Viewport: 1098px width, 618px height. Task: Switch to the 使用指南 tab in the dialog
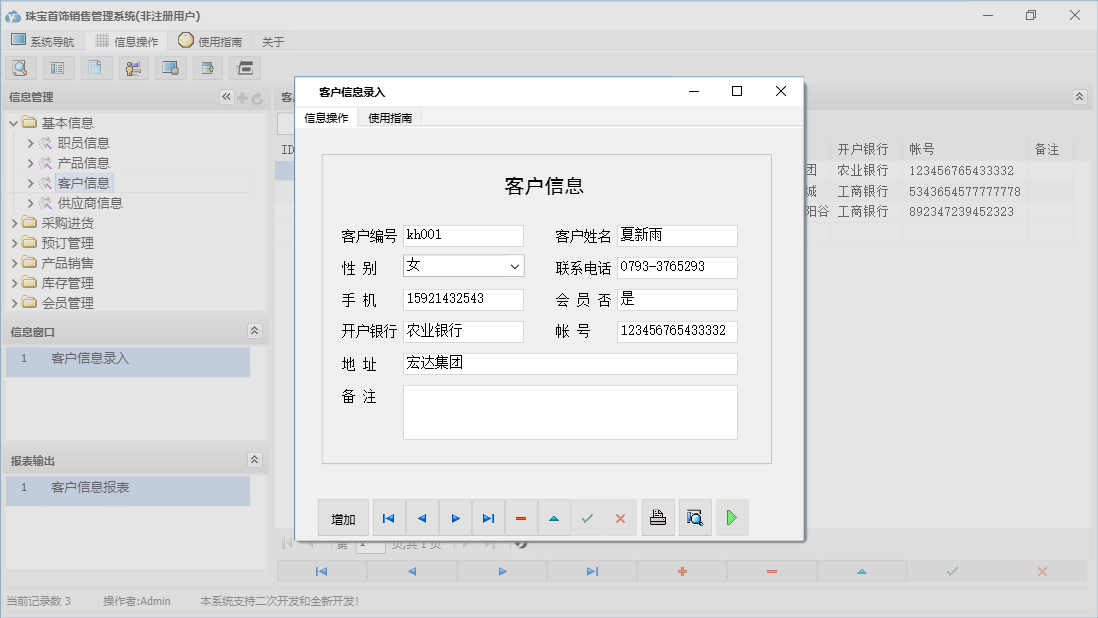click(x=390, y=118)
